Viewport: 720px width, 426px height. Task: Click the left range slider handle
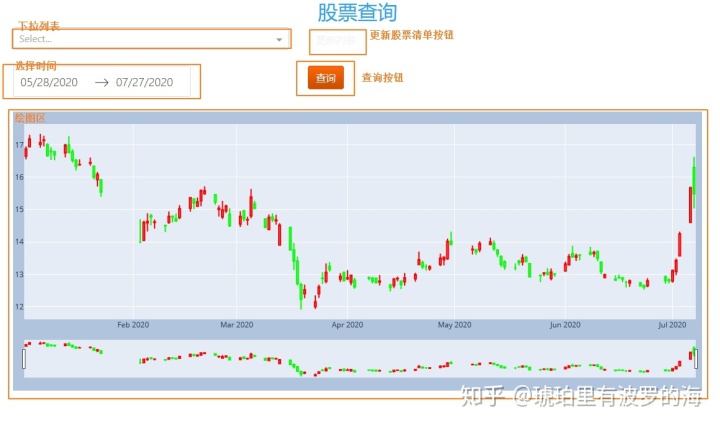[x=24, y=359]
